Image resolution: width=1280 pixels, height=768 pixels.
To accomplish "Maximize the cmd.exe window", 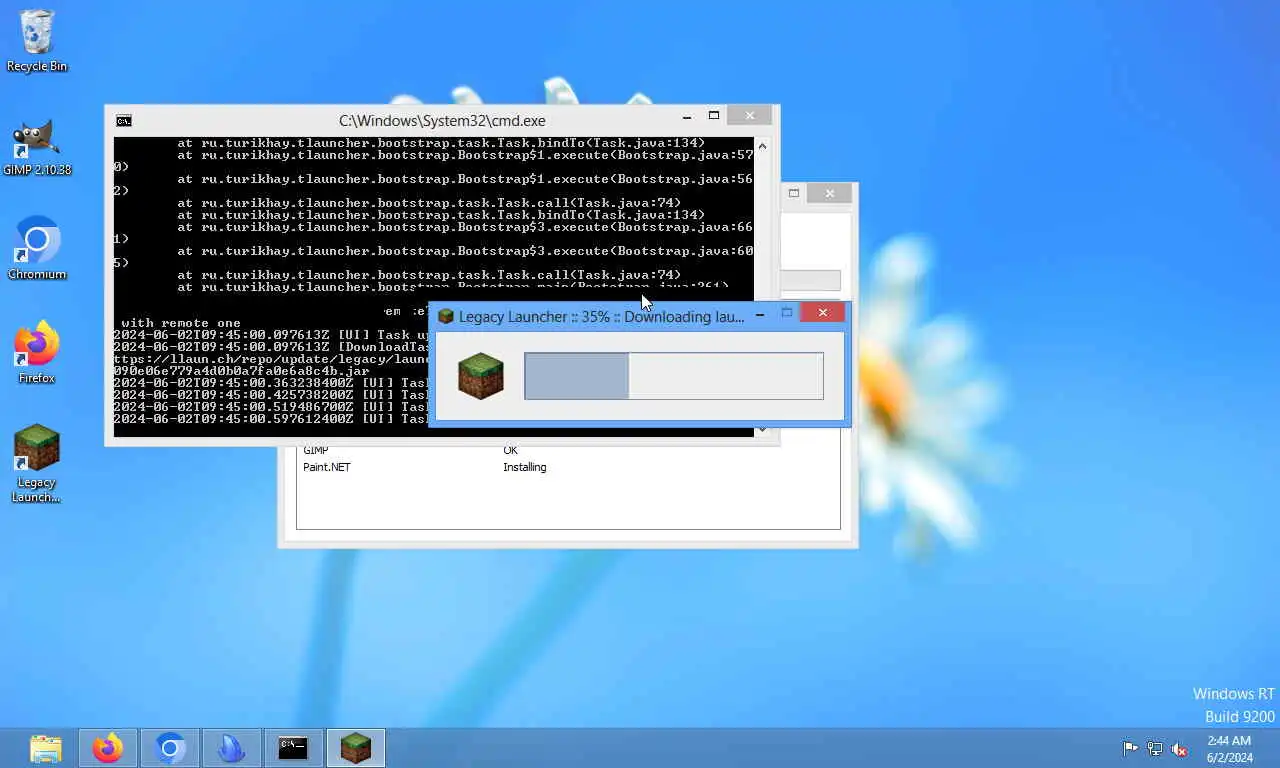I will 714,116.
